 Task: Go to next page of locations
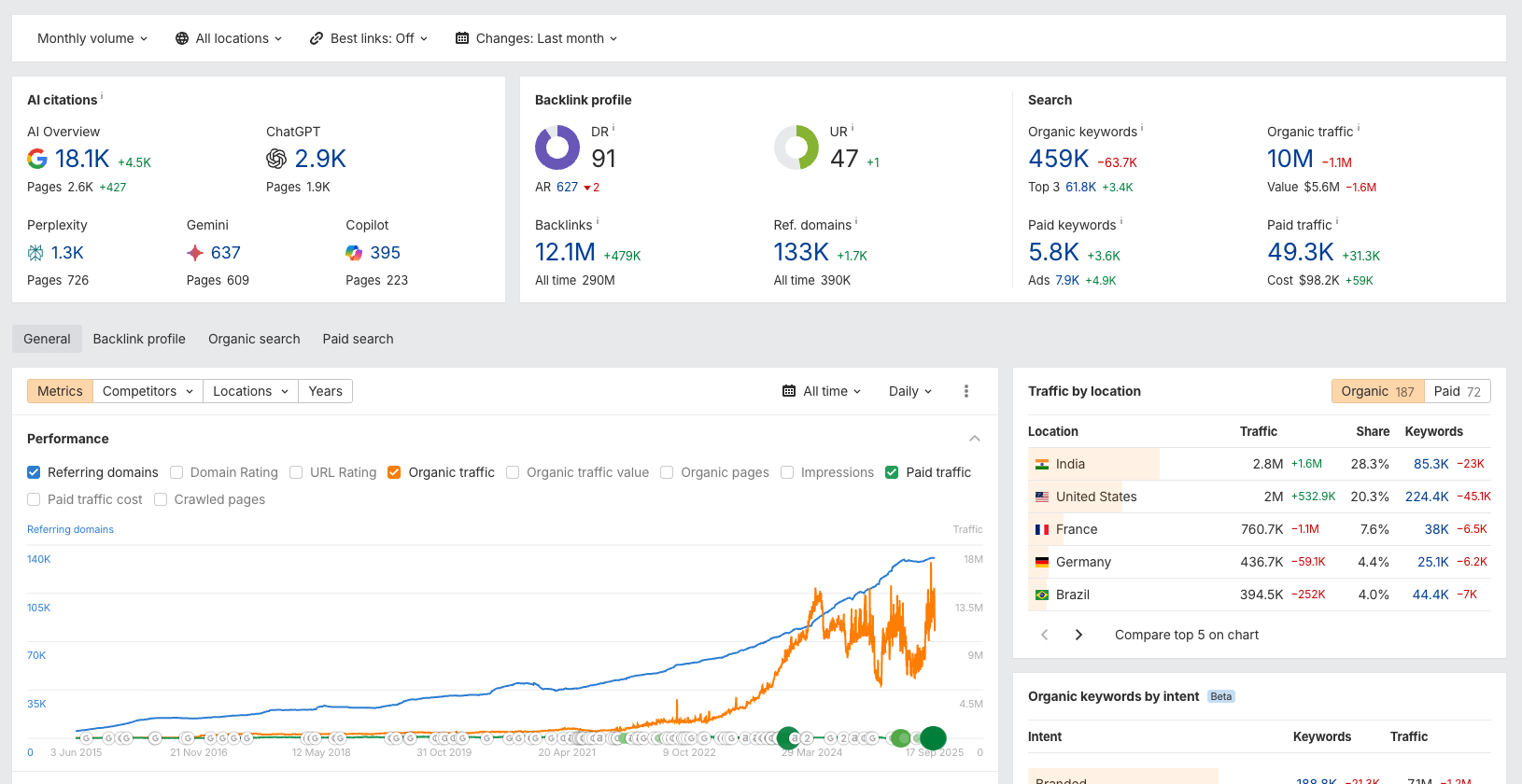click(1078, 635)
